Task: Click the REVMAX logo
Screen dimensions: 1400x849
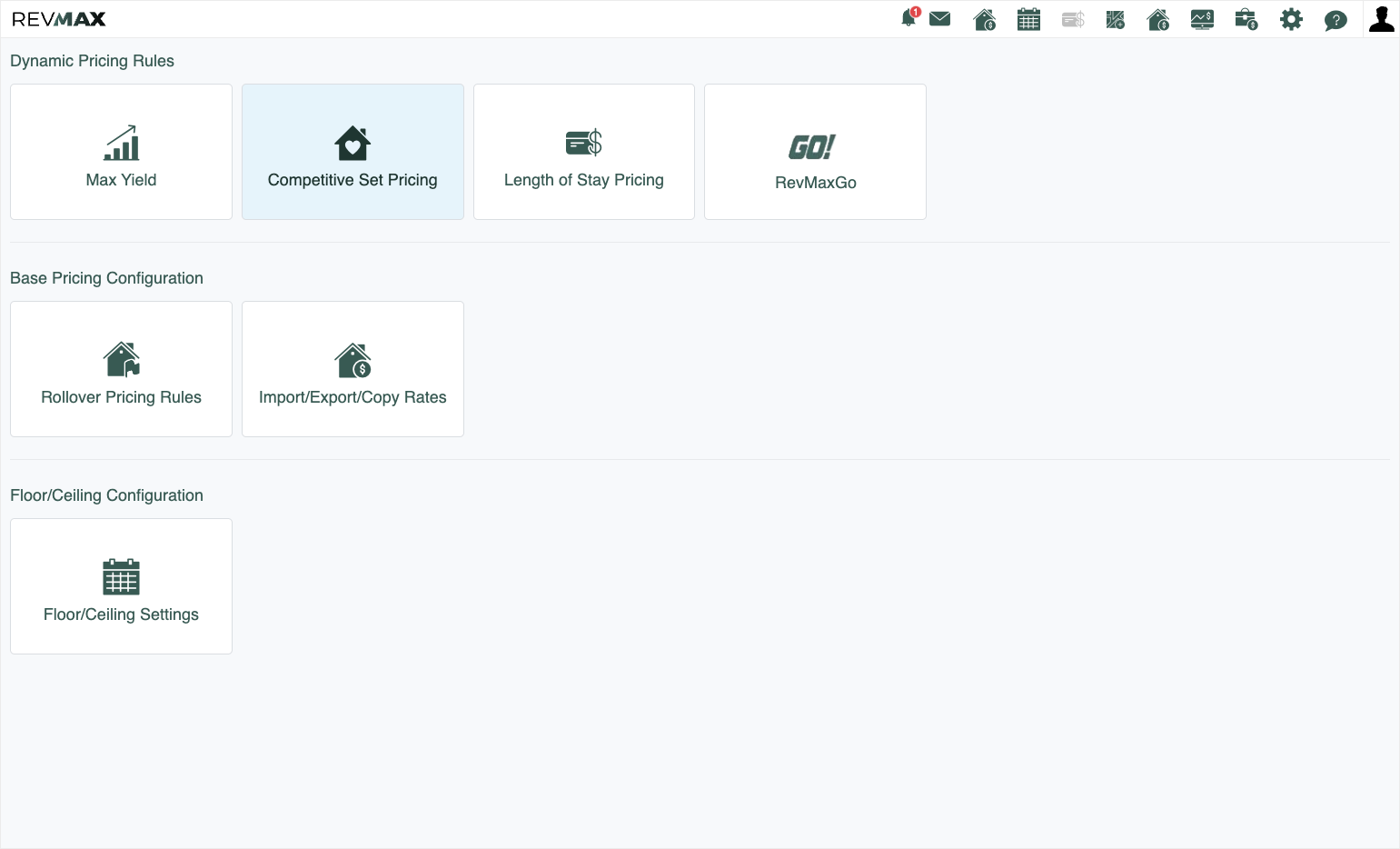Action: [59, 19]
